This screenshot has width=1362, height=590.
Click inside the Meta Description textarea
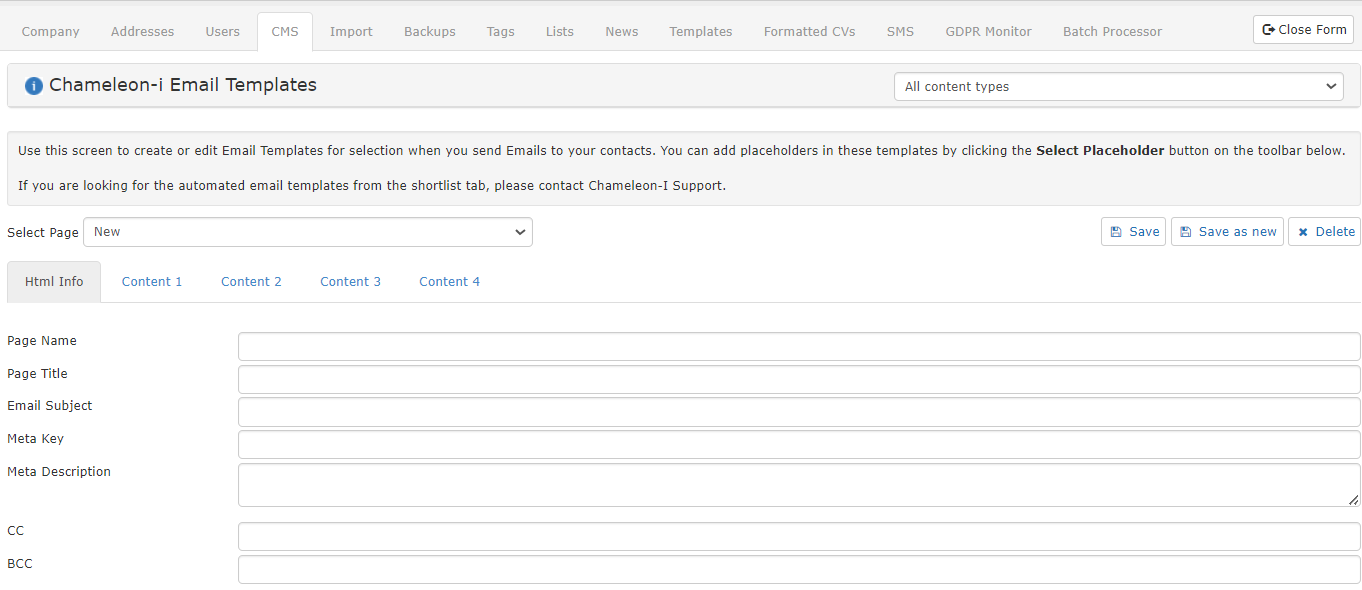coord(799,485)
